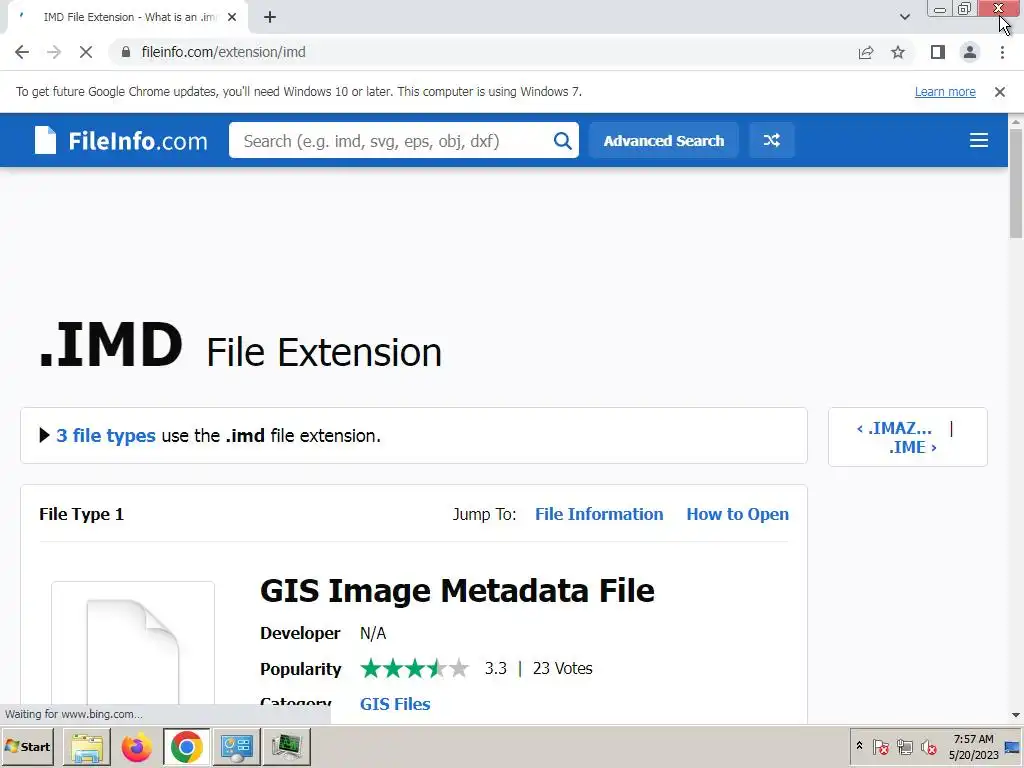Open Advanced Search
The height and width of the screenshot is (768, 1024).
tap(664, 140)
